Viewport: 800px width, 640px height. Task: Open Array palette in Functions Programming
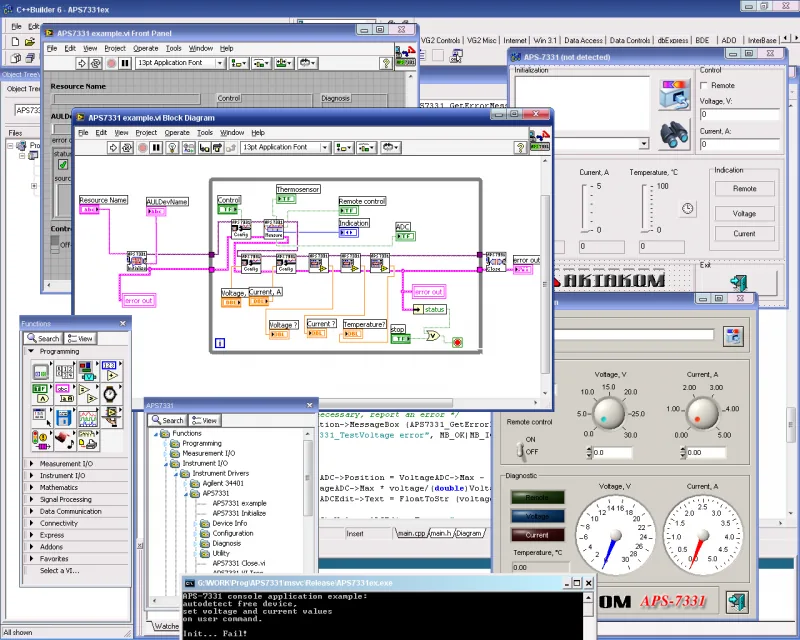[x=64, y=371]
